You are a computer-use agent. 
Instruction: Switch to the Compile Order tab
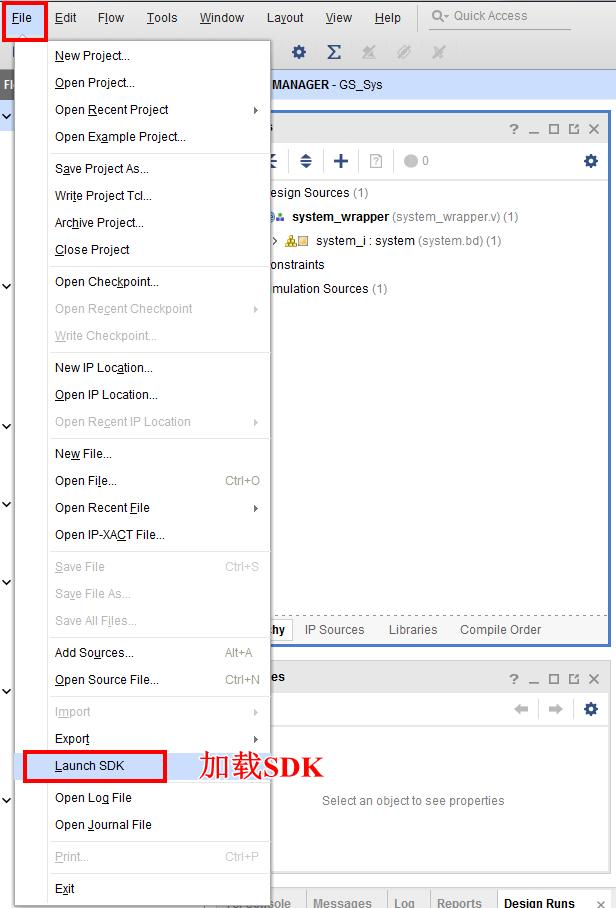click(x=500, y=629)
